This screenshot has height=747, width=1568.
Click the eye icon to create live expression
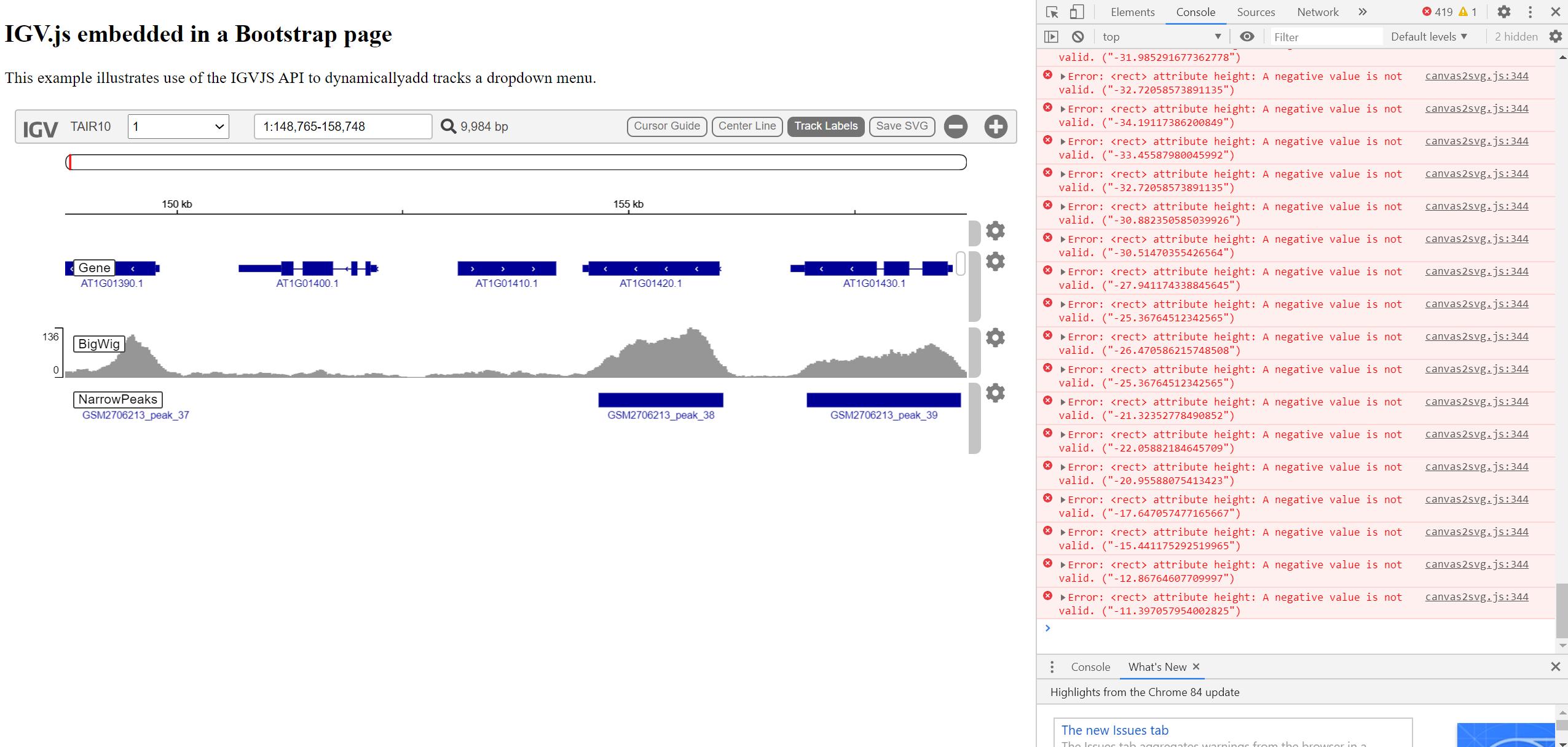(1247, 36)
